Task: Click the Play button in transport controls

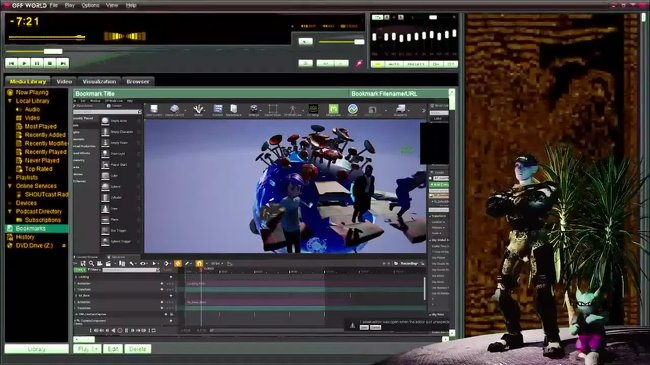Action: coord(24,63)
